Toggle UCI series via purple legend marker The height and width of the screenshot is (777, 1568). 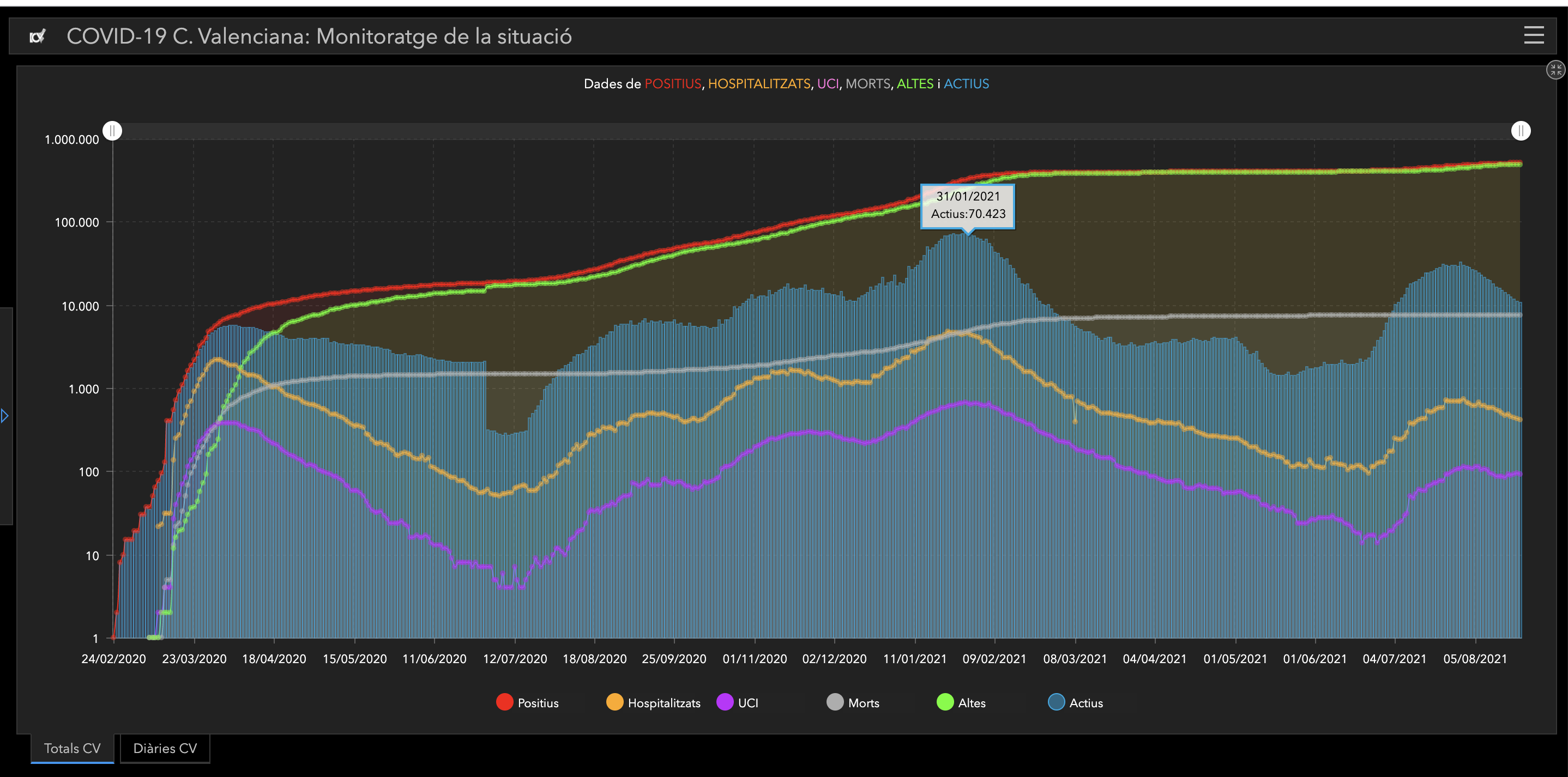pos(725,702)
